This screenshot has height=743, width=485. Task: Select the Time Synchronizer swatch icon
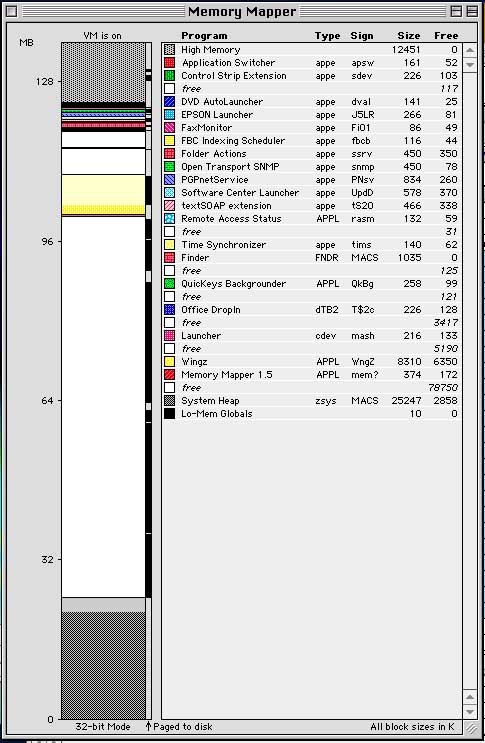click(x=169, y=245)
